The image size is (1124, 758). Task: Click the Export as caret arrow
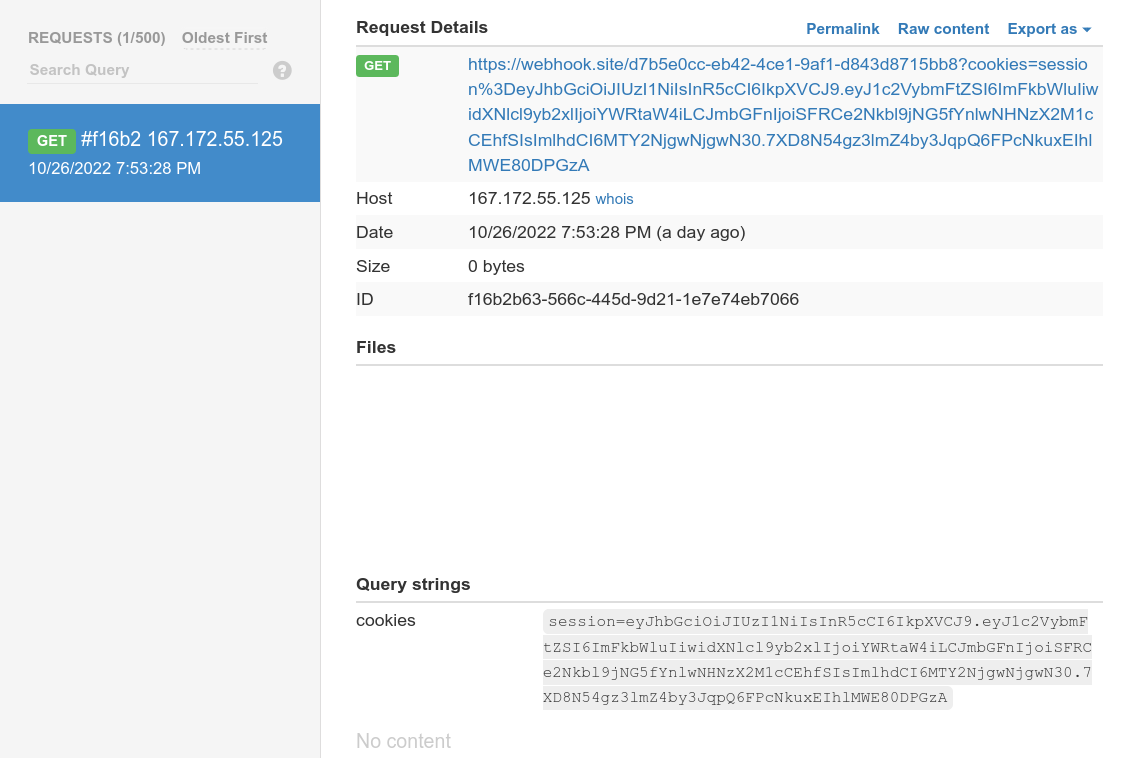[x=1087, y=30]
